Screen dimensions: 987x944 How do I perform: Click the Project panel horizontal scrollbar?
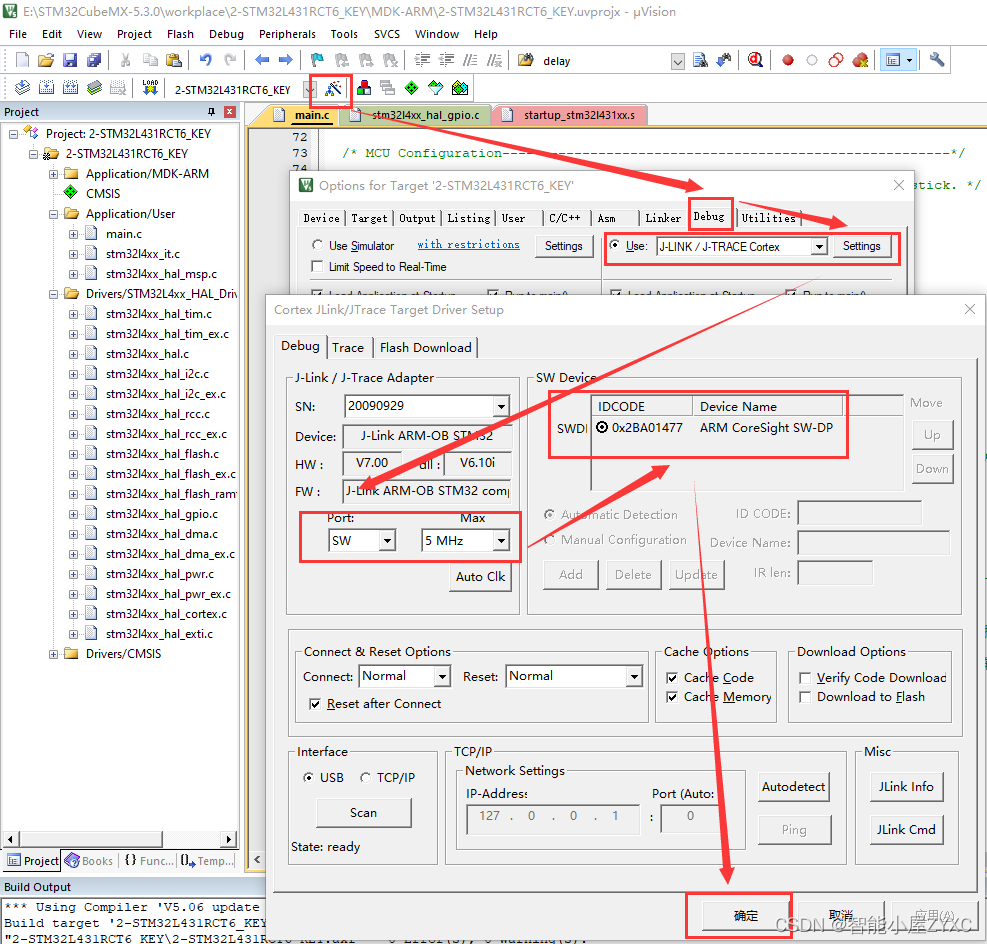[120, 839]
